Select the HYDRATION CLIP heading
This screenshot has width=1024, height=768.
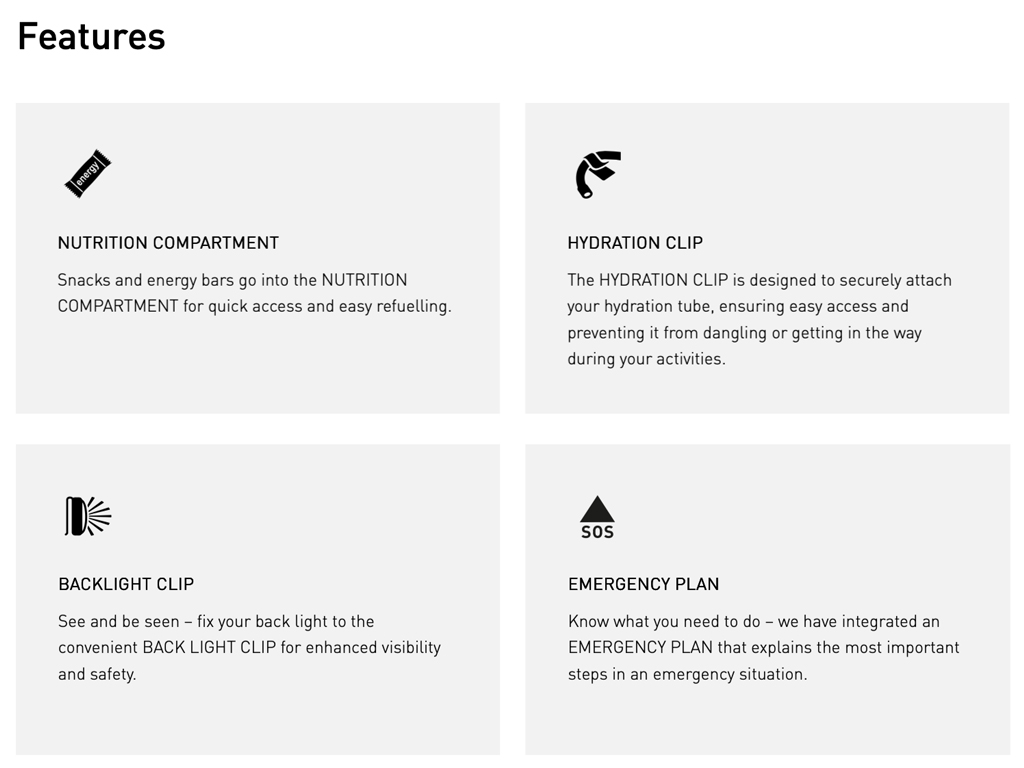[x=635, y=243]
